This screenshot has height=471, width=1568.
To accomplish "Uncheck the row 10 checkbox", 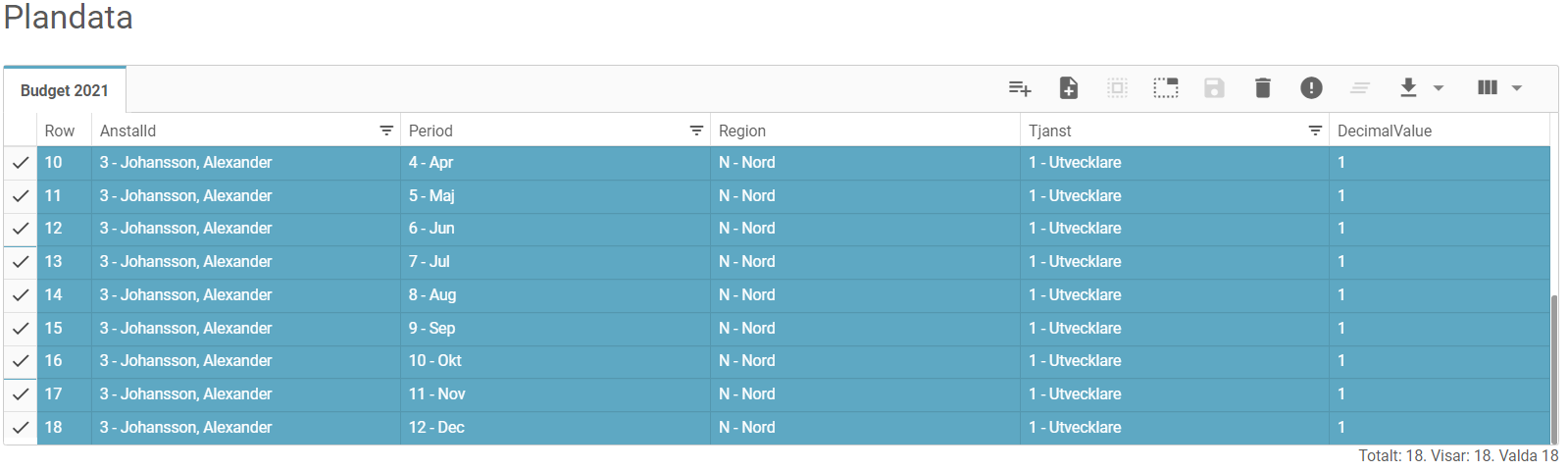I will [21, 163].
